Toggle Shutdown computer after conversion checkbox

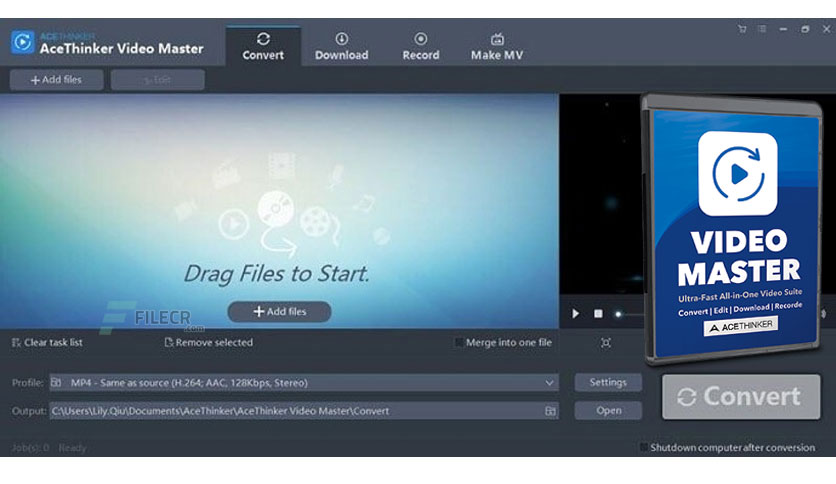pos(644,447)
